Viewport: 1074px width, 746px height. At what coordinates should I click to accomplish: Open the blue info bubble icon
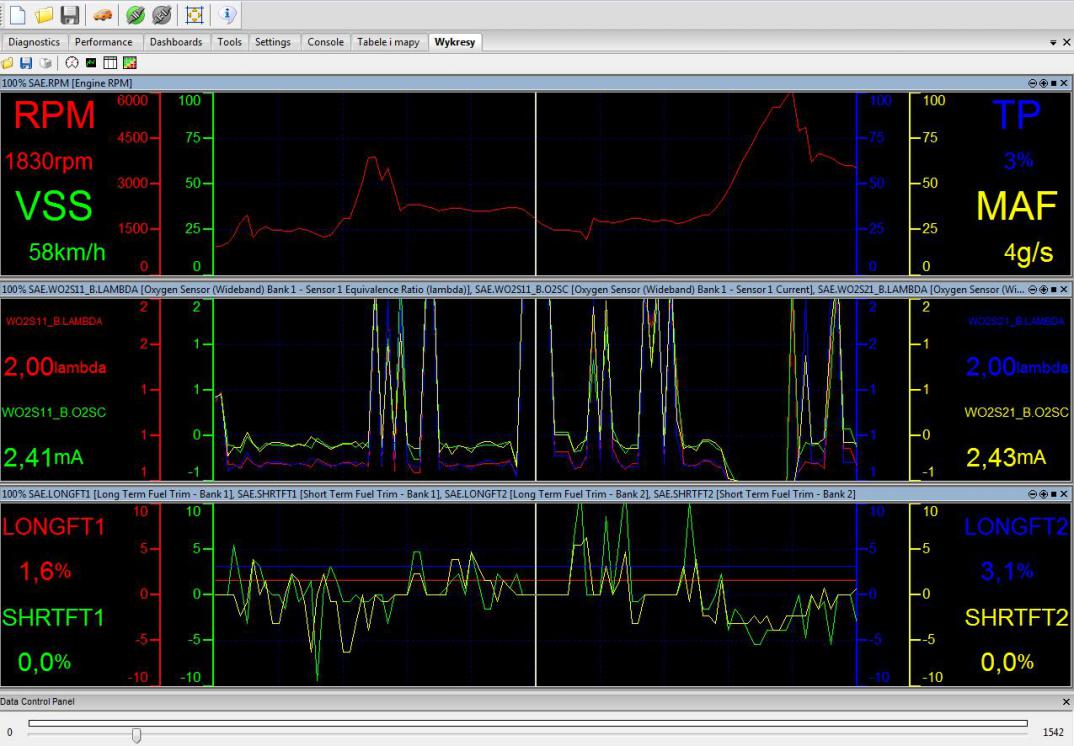227,15
